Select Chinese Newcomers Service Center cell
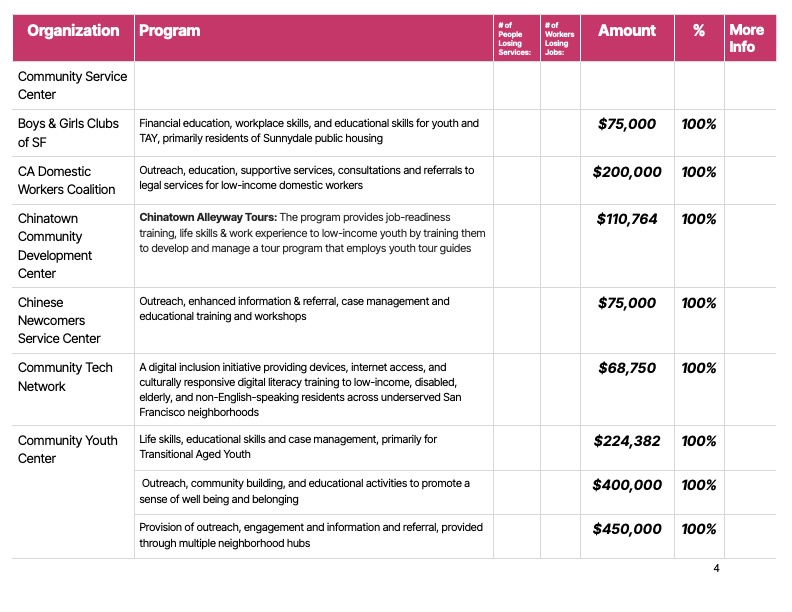Image resolution: width=792 pixels, height=612 pixels. point(59,320)
